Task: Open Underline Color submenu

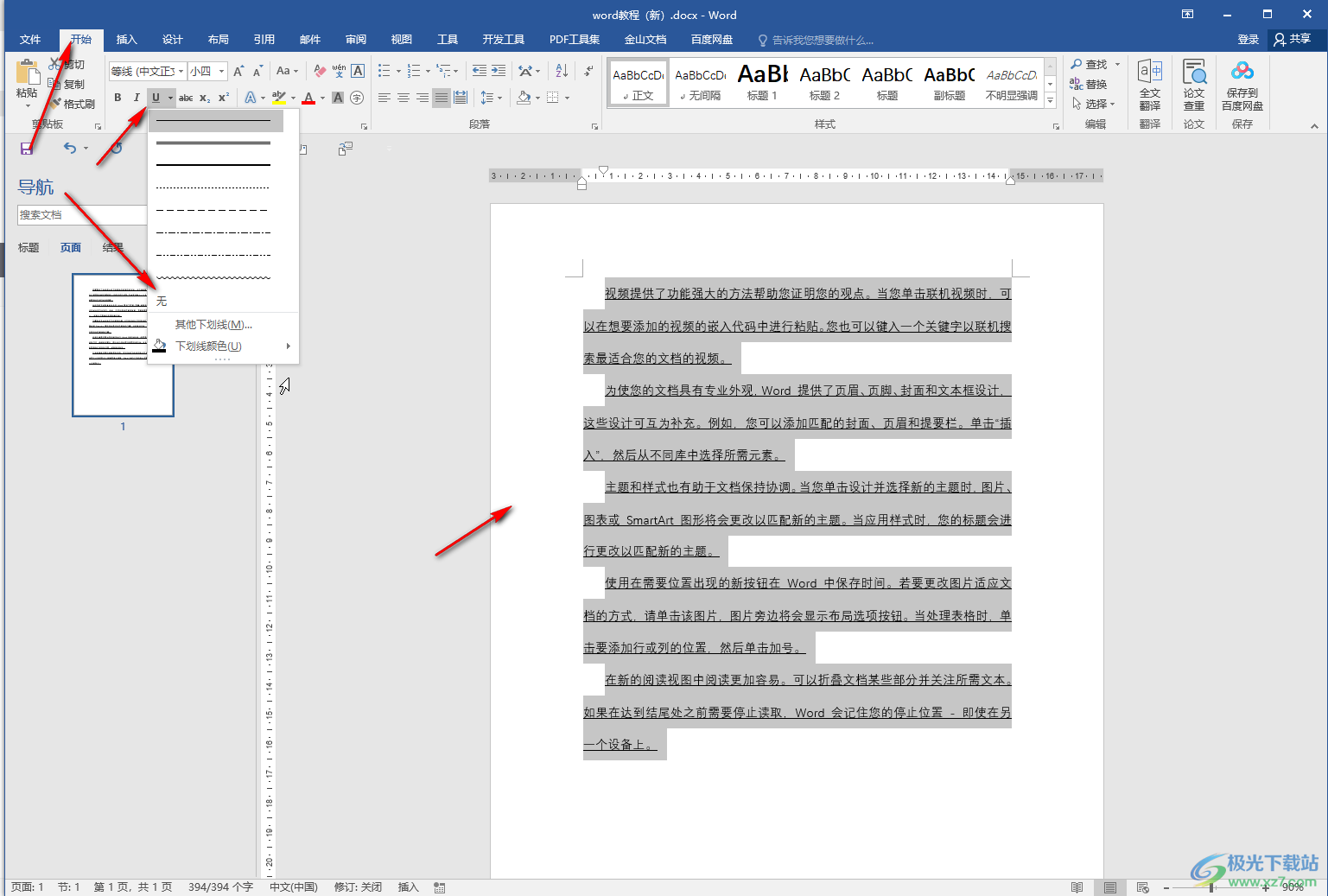Action: point(223,346)
